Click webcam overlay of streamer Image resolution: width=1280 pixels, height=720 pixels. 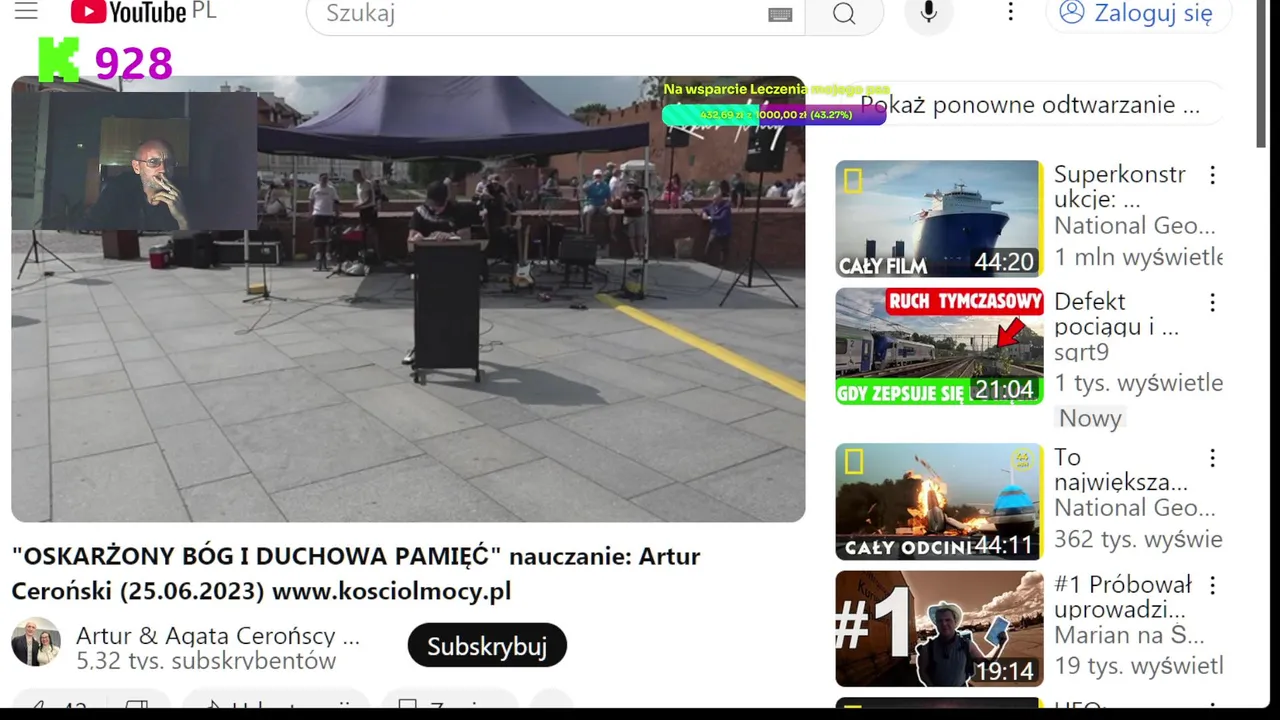(x=135, y=161)
